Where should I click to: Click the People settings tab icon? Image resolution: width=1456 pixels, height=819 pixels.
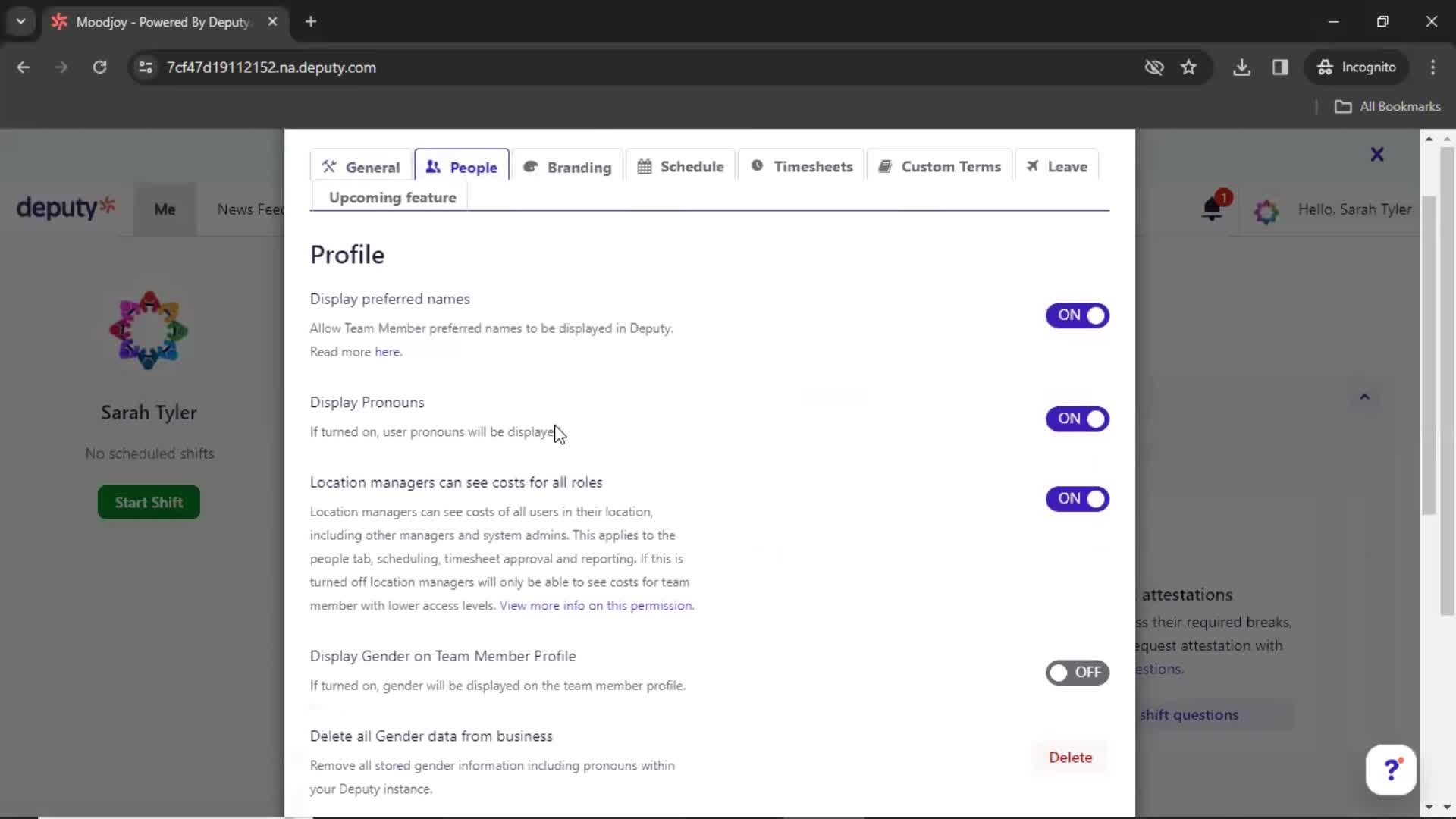(x=433, y=166)
